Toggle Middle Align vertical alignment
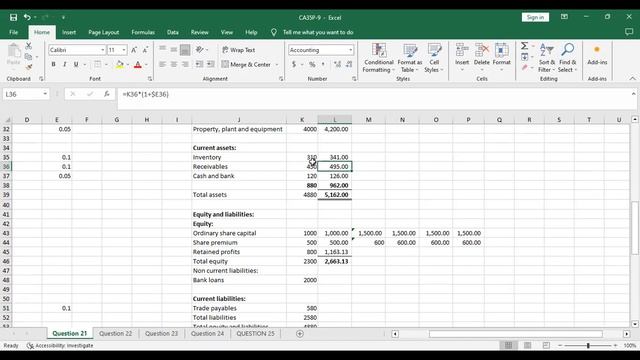Viewport: 640px width, 360px height. (x=174, y=50)
